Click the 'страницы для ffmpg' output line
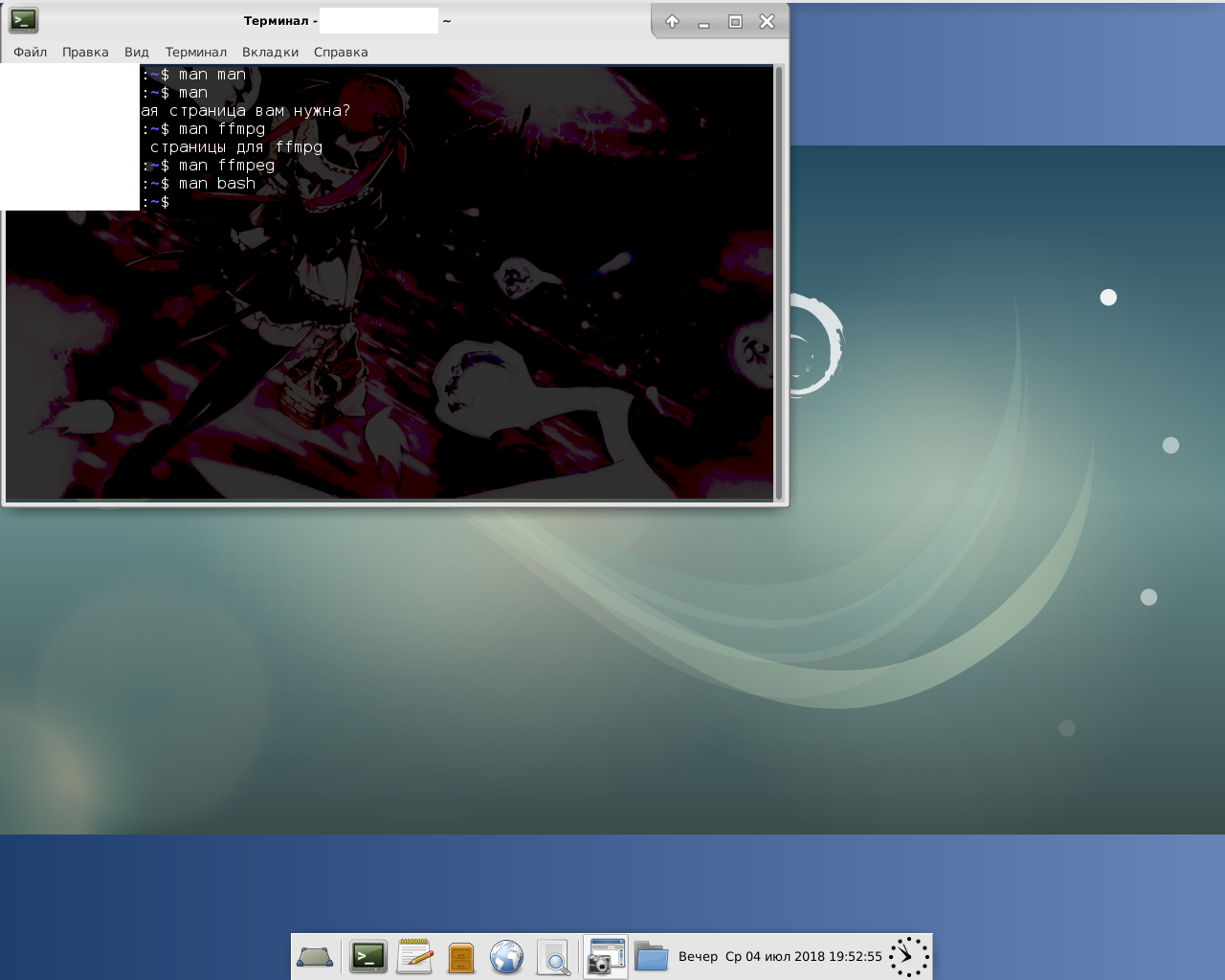The height and width of the screenshot is (980, 1225). pos(236,147)
